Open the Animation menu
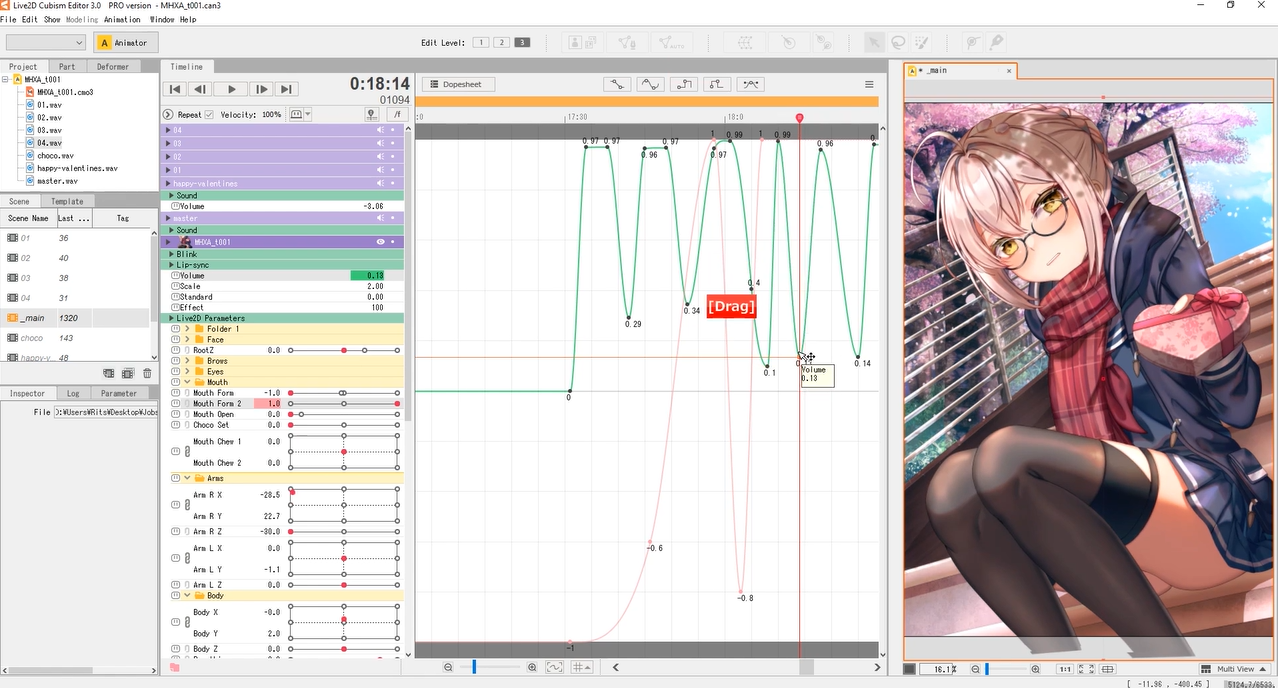 (x=122, y=18)
